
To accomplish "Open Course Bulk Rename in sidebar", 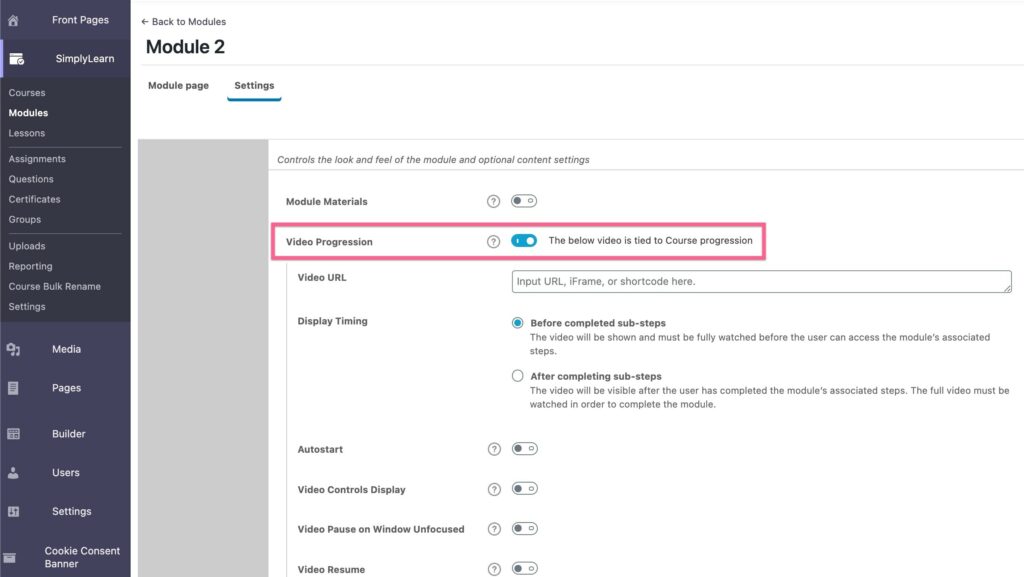I will [54, 286].
